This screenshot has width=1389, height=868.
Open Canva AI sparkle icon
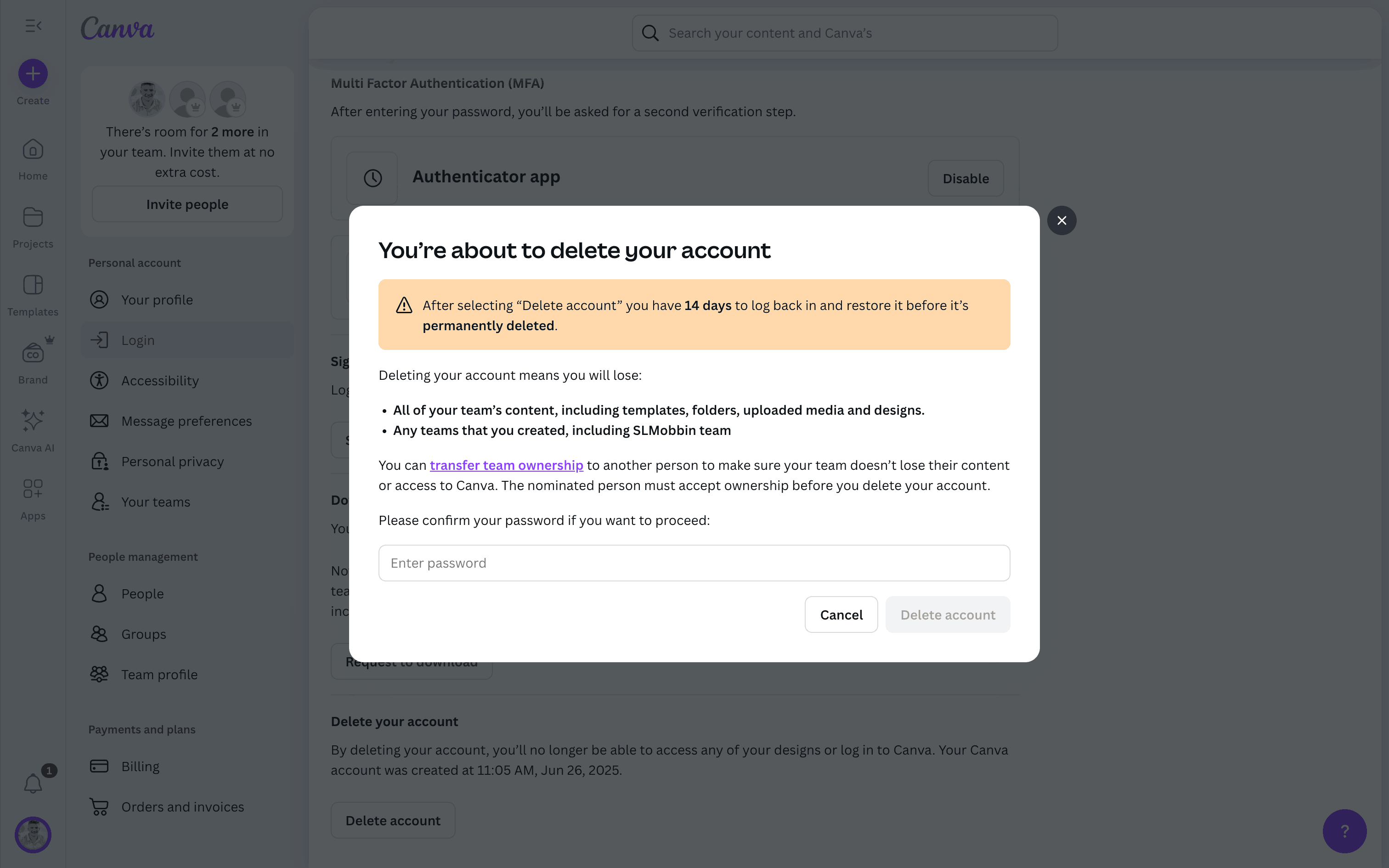tap(33, 422)
